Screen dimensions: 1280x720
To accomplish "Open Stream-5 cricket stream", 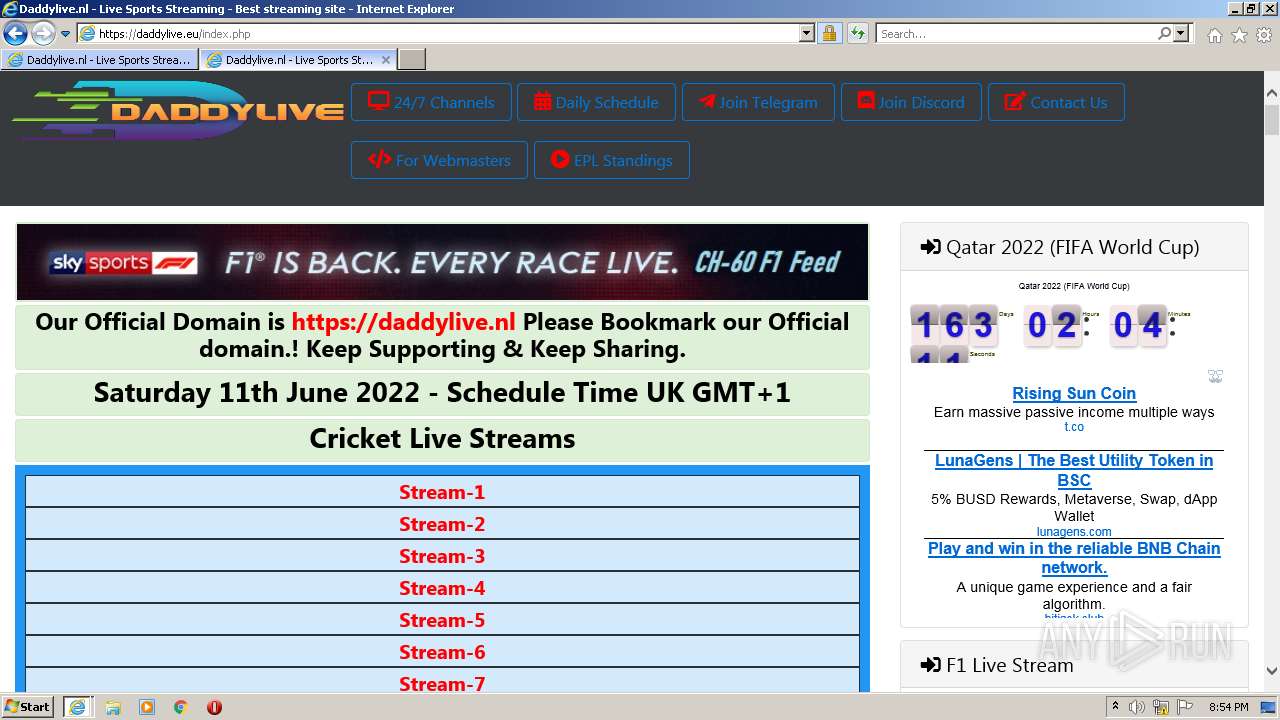I will tap(442, 620).
